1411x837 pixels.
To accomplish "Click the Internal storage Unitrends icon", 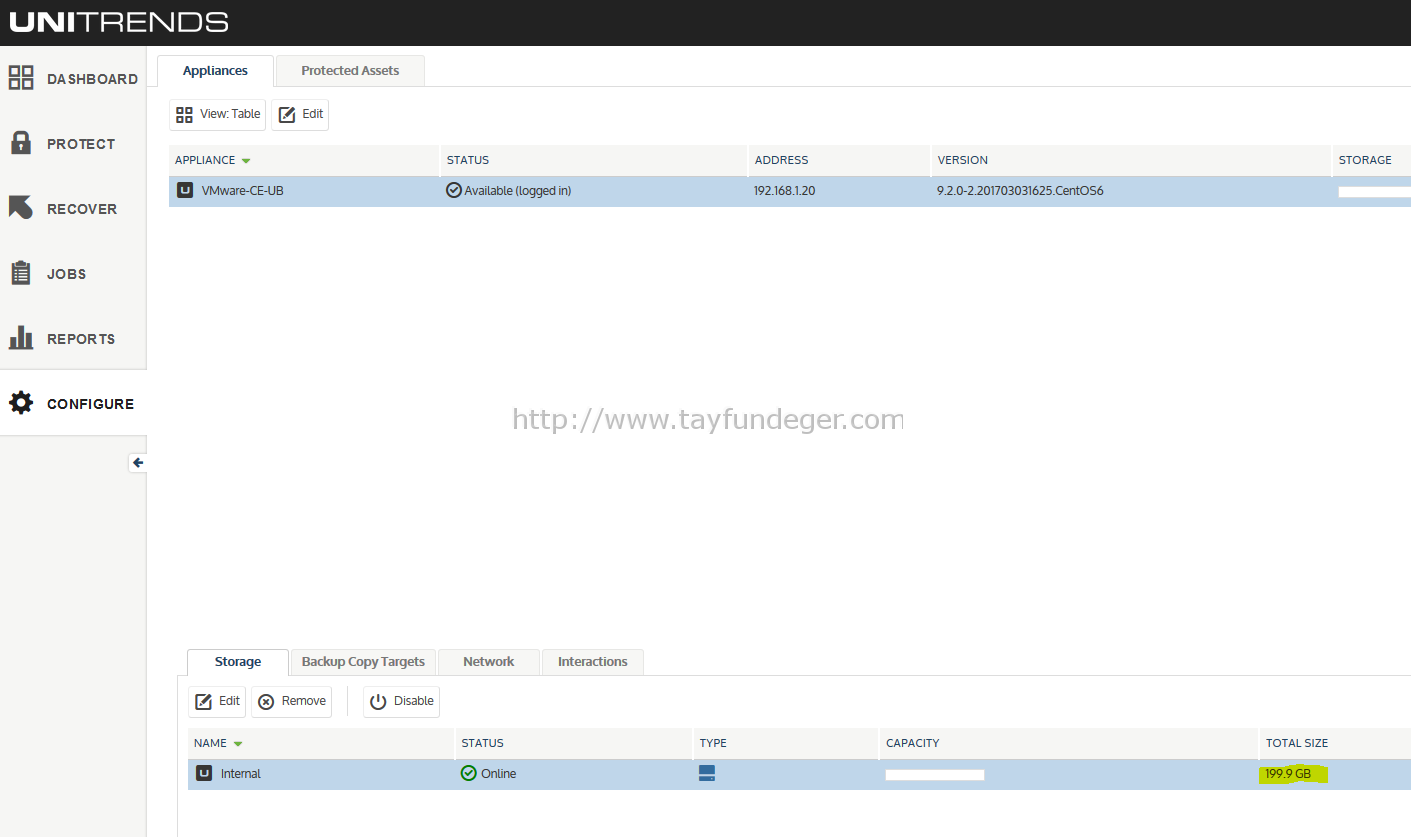I will click(x=204, y=773).
